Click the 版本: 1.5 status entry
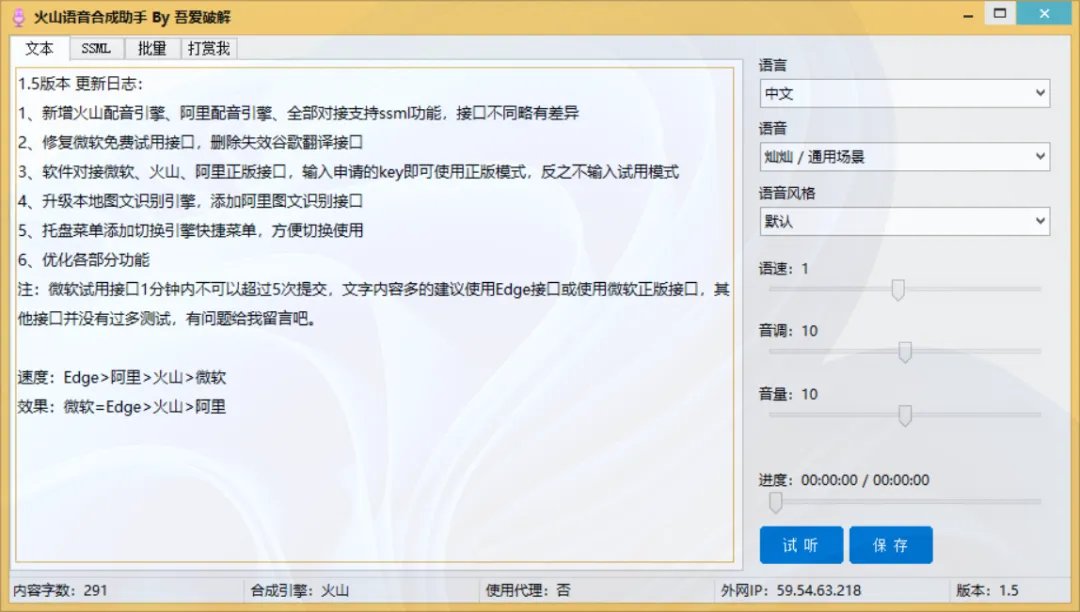This screenshot has width=1080, height=612. tap(988, 590)
